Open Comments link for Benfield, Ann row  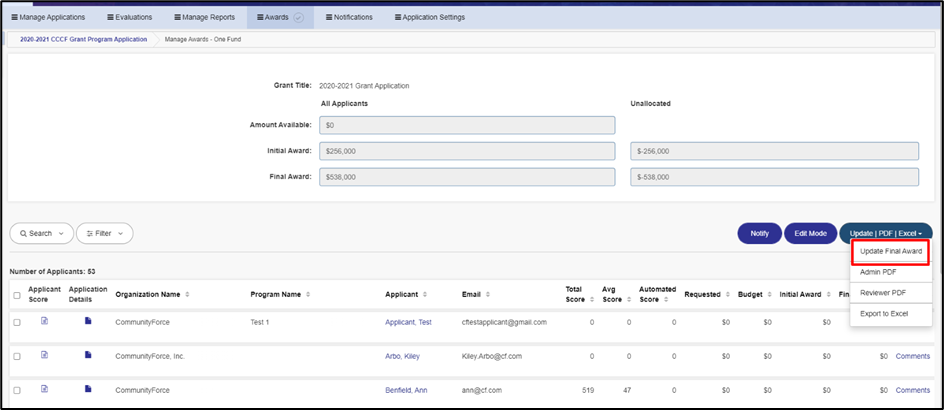click(913, 390)
